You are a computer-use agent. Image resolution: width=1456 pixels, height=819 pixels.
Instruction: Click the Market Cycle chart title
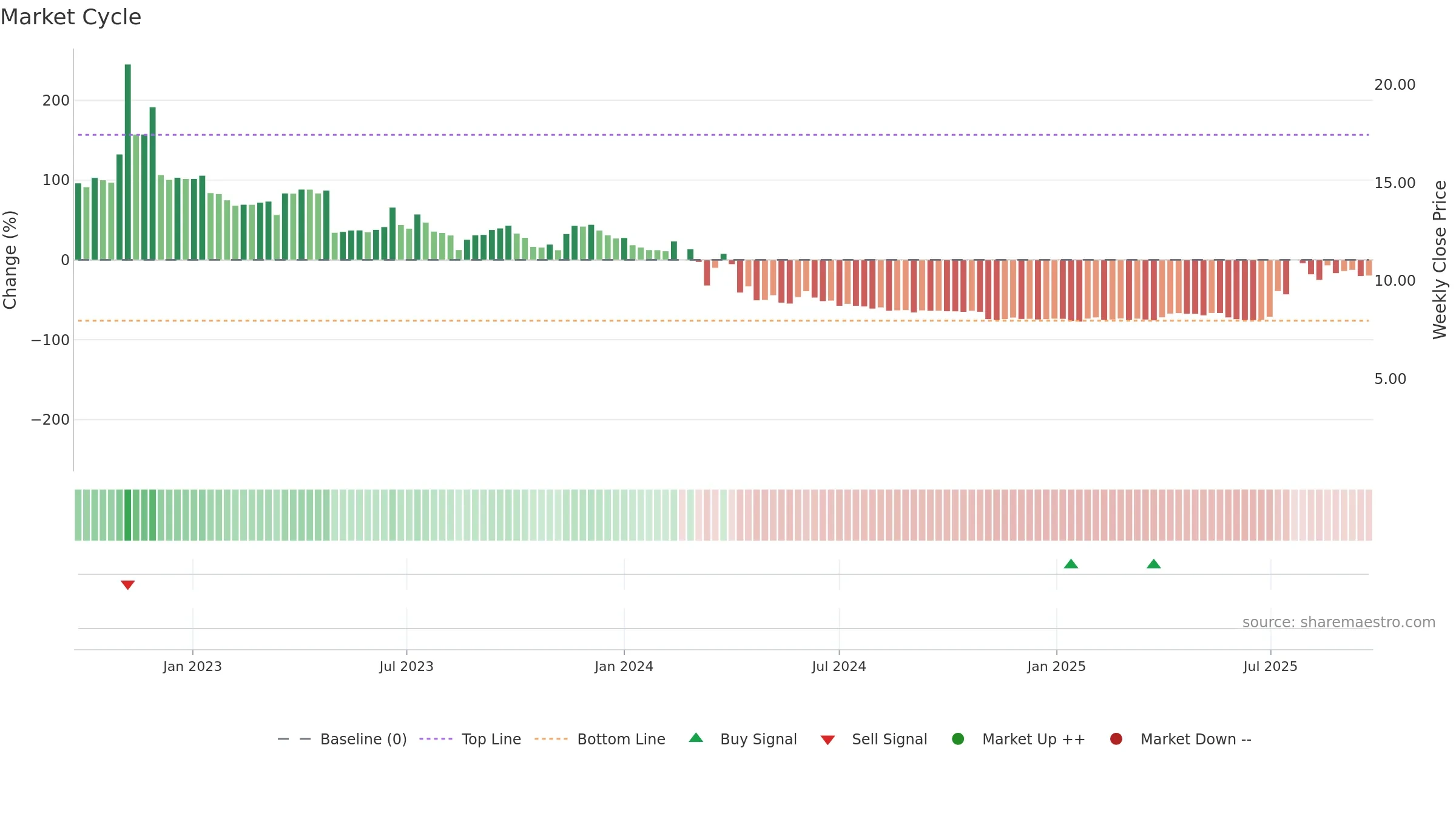click(71, 17)
